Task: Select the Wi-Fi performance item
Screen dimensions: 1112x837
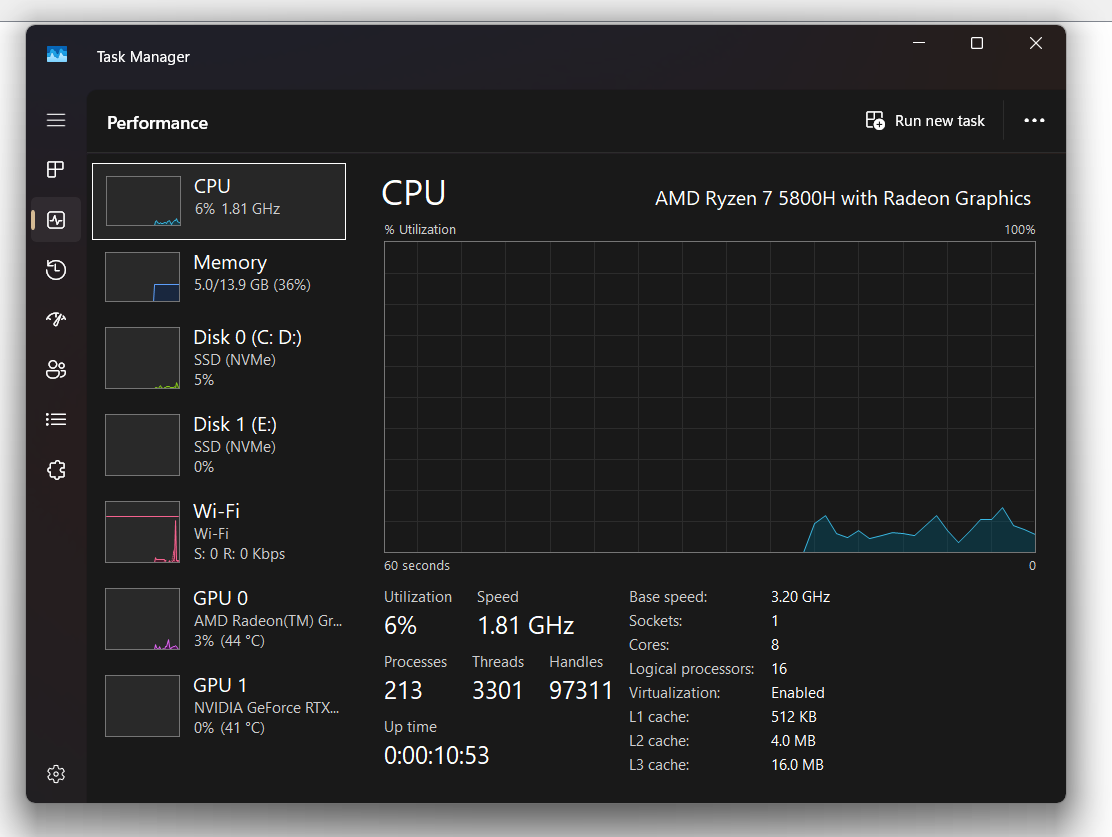Action: coord(219,532)
